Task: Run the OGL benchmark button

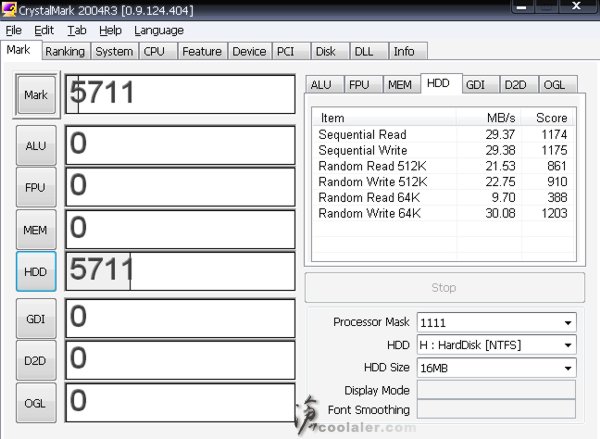Action: [36, 403]
